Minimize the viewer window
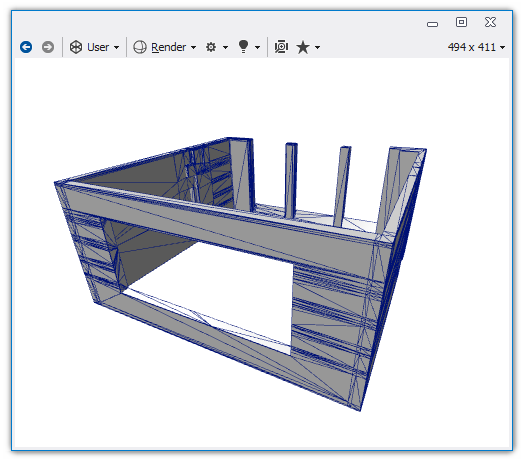Image resolution: width=525 pixels, height=460 pixels. tap(433, 24)
